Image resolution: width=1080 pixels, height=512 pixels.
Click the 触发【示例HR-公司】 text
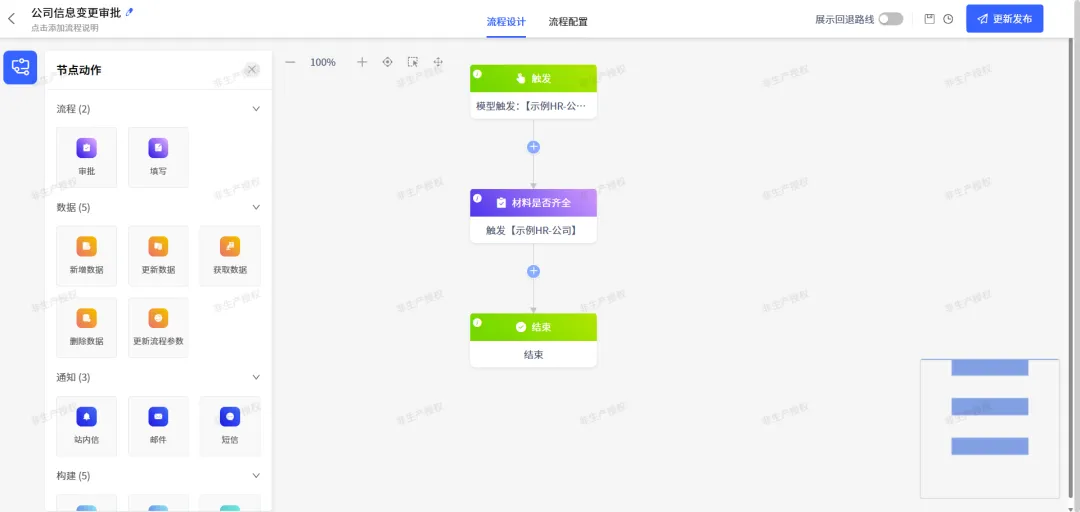point(531,230)
